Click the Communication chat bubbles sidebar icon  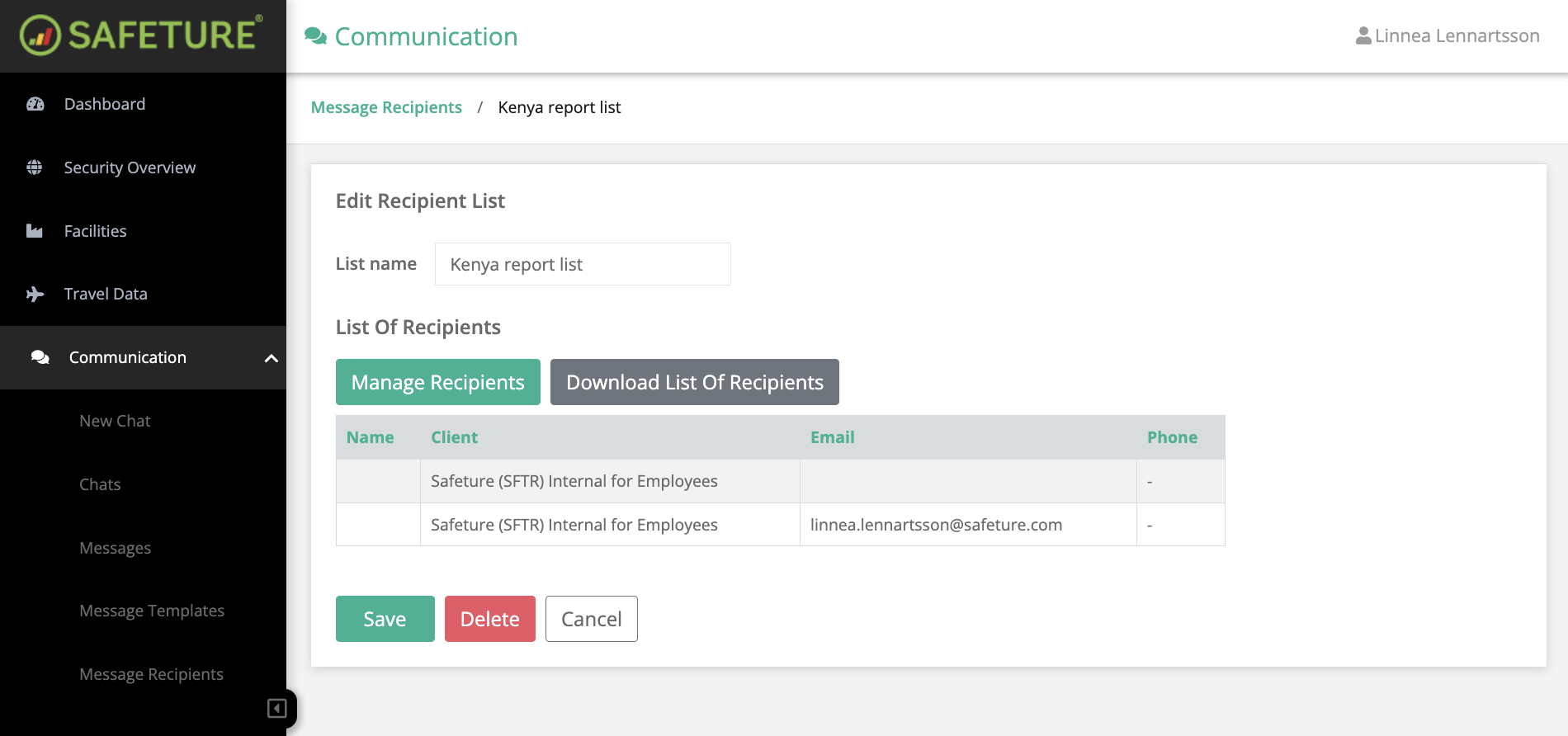coord(40,357)
